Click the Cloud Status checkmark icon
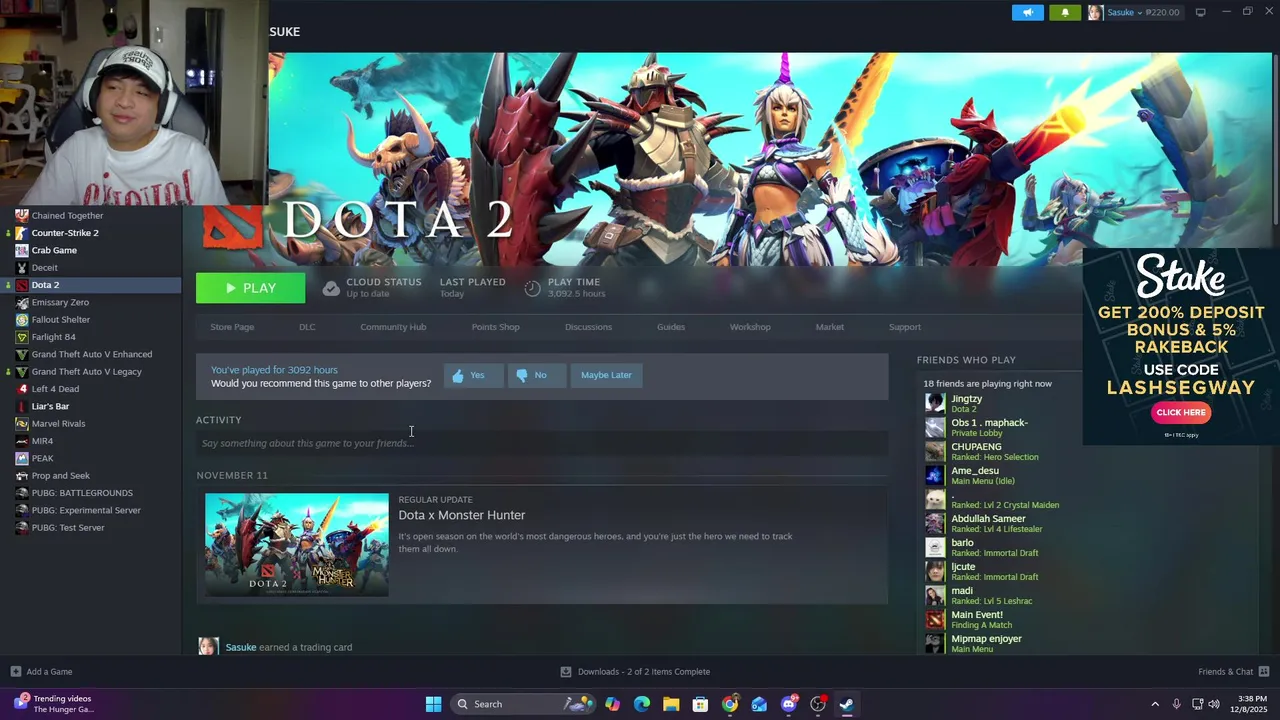This screenshot has height=720, width=1280. [x=331, y=288]
